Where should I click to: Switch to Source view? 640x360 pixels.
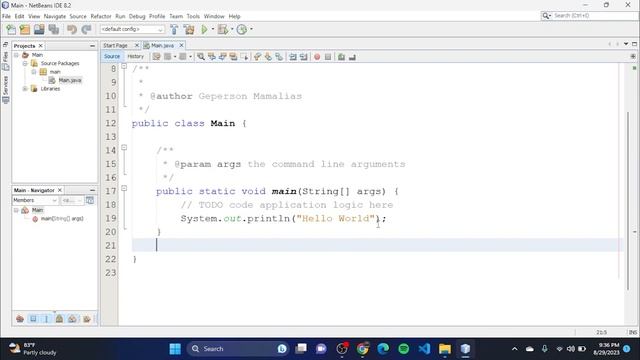coord(112,57)
